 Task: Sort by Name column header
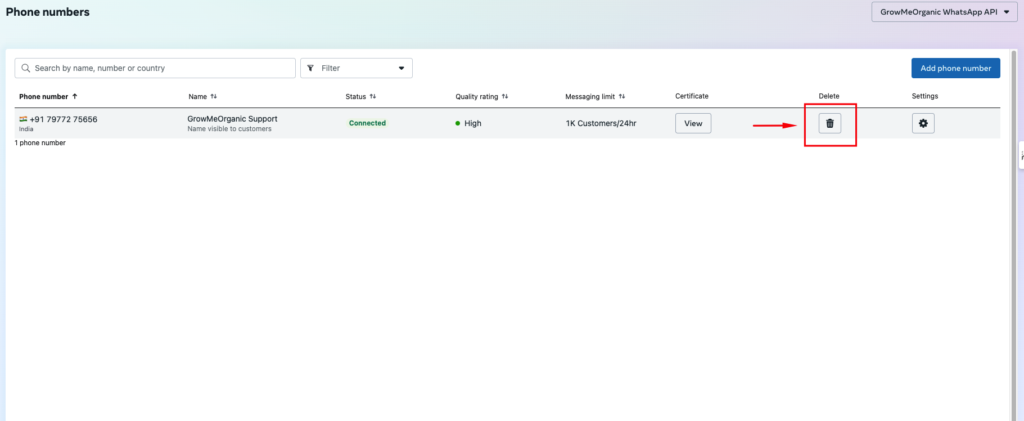coord(202,97)
